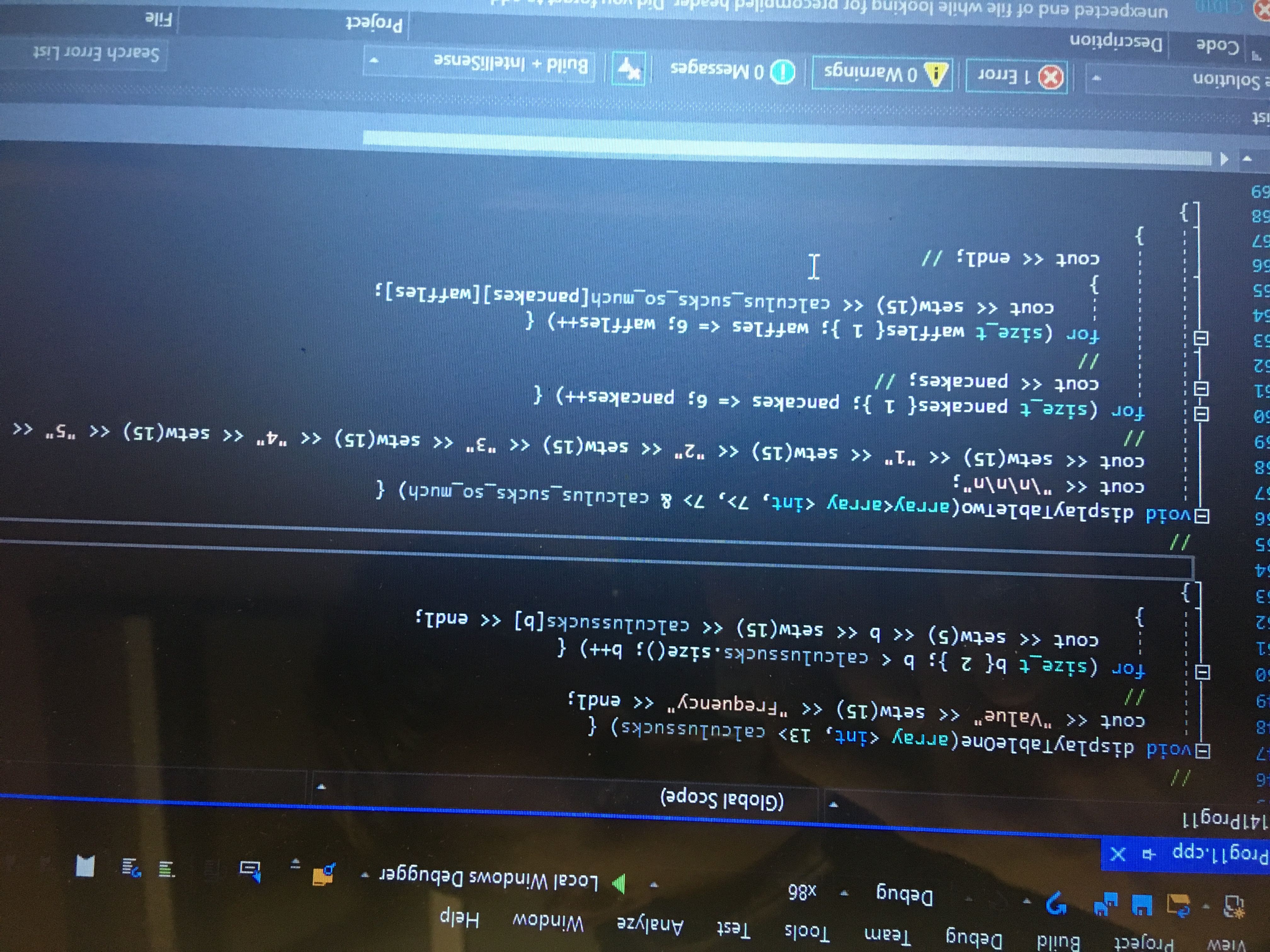Click the Clear Filter icon in Error List

[x=629, y=70]
